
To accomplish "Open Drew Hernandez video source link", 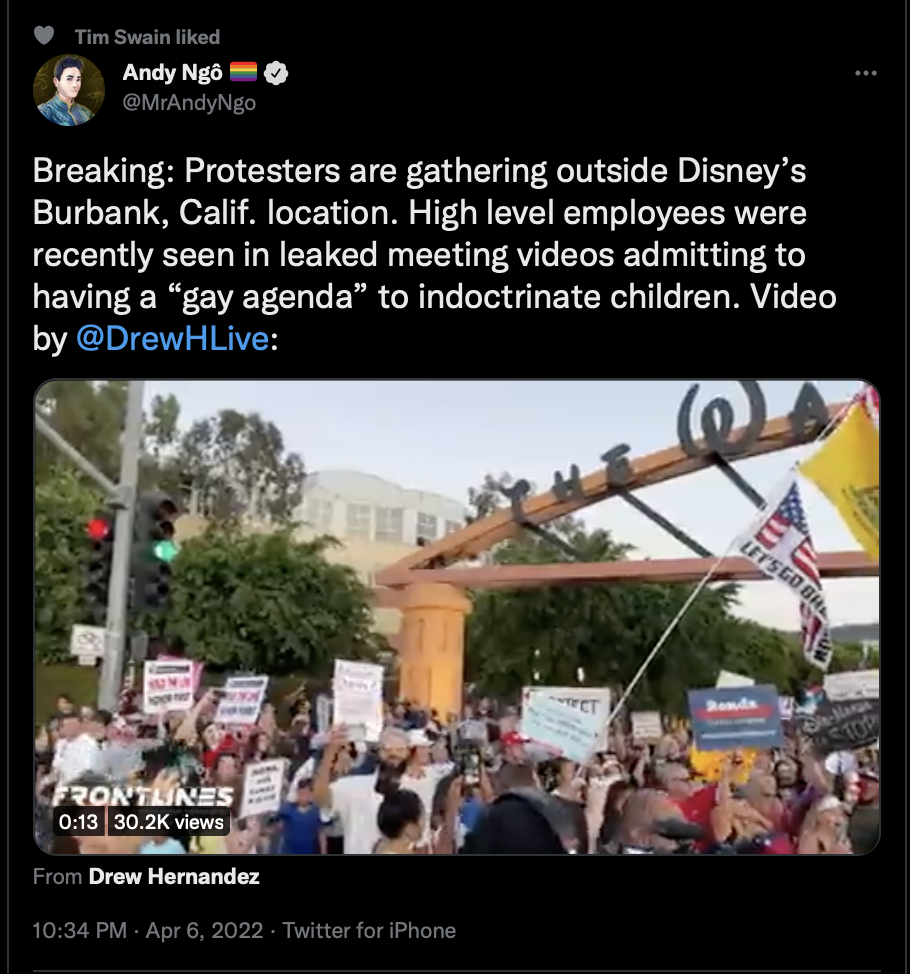I will [174, 876].
